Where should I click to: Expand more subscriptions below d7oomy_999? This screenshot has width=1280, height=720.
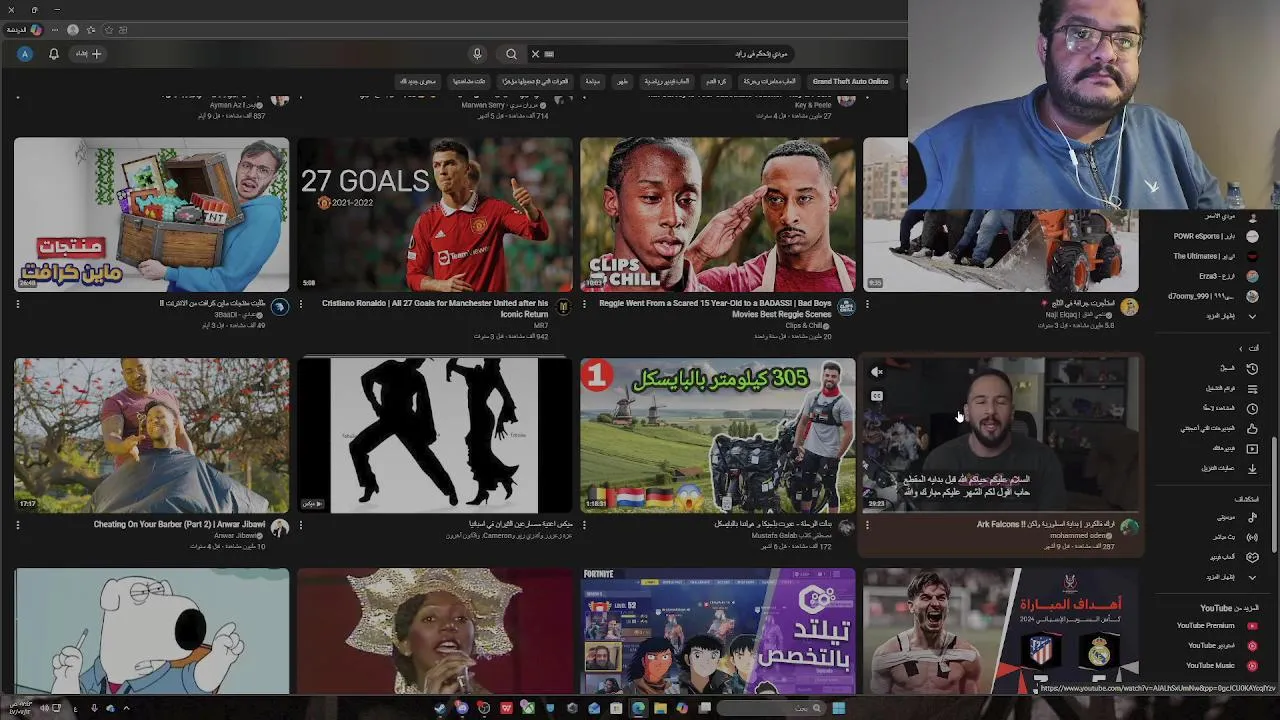click(1232, 316)
